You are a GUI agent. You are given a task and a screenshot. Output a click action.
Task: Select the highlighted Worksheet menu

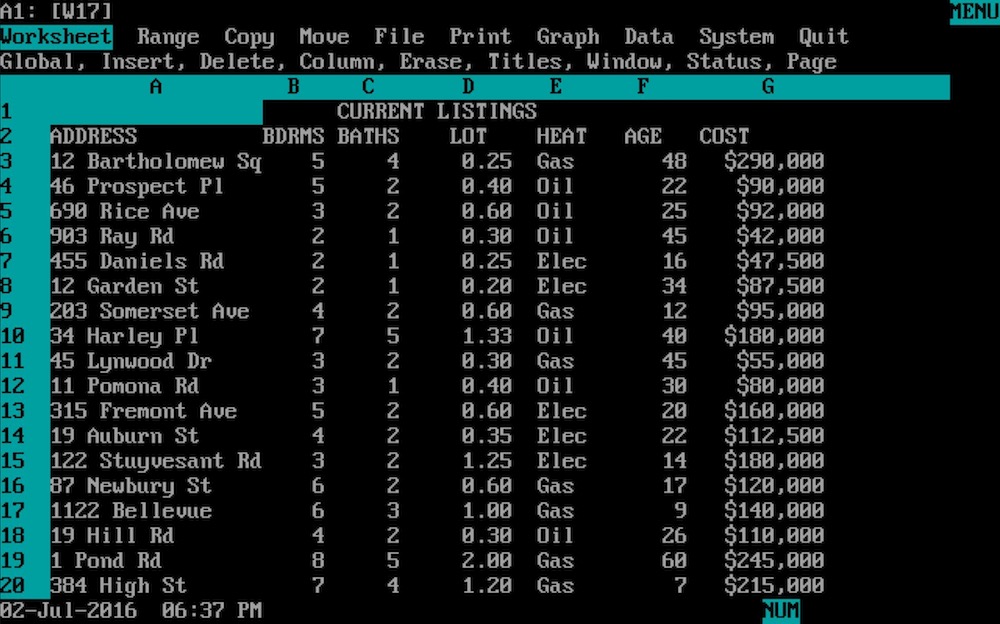pyautogui.click(x=56, y=37)
